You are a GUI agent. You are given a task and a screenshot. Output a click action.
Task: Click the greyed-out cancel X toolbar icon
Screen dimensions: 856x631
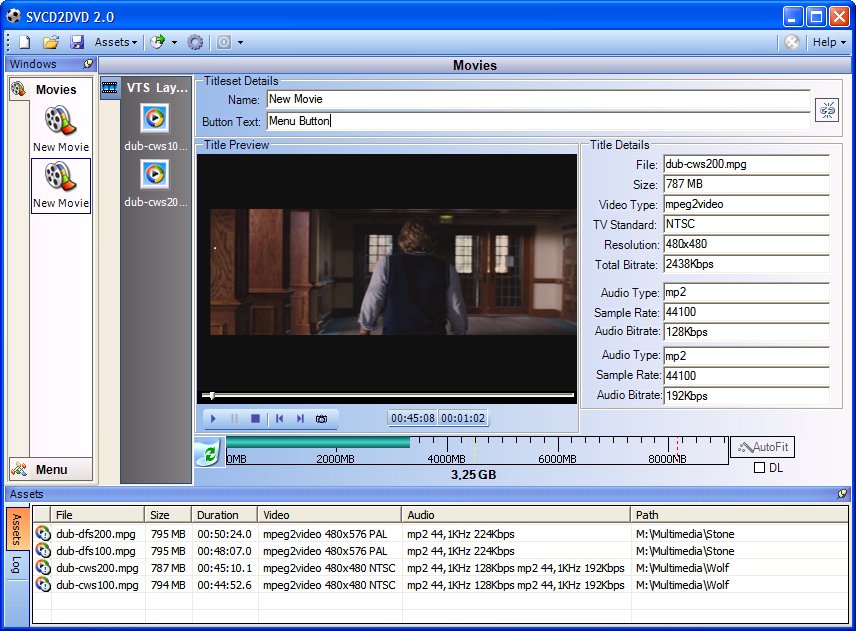(x=792, y=42)
